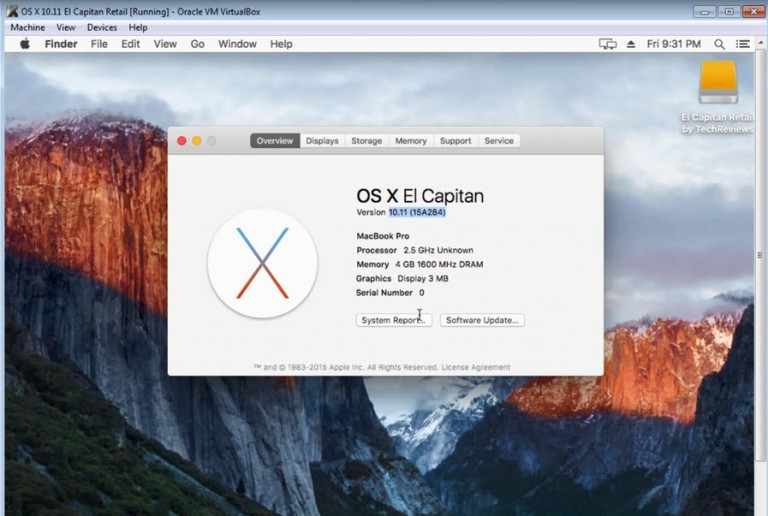Open the Go menu
Image resolution: width=768 pixels, height=516 pixels.
click(x=197, y=44)
